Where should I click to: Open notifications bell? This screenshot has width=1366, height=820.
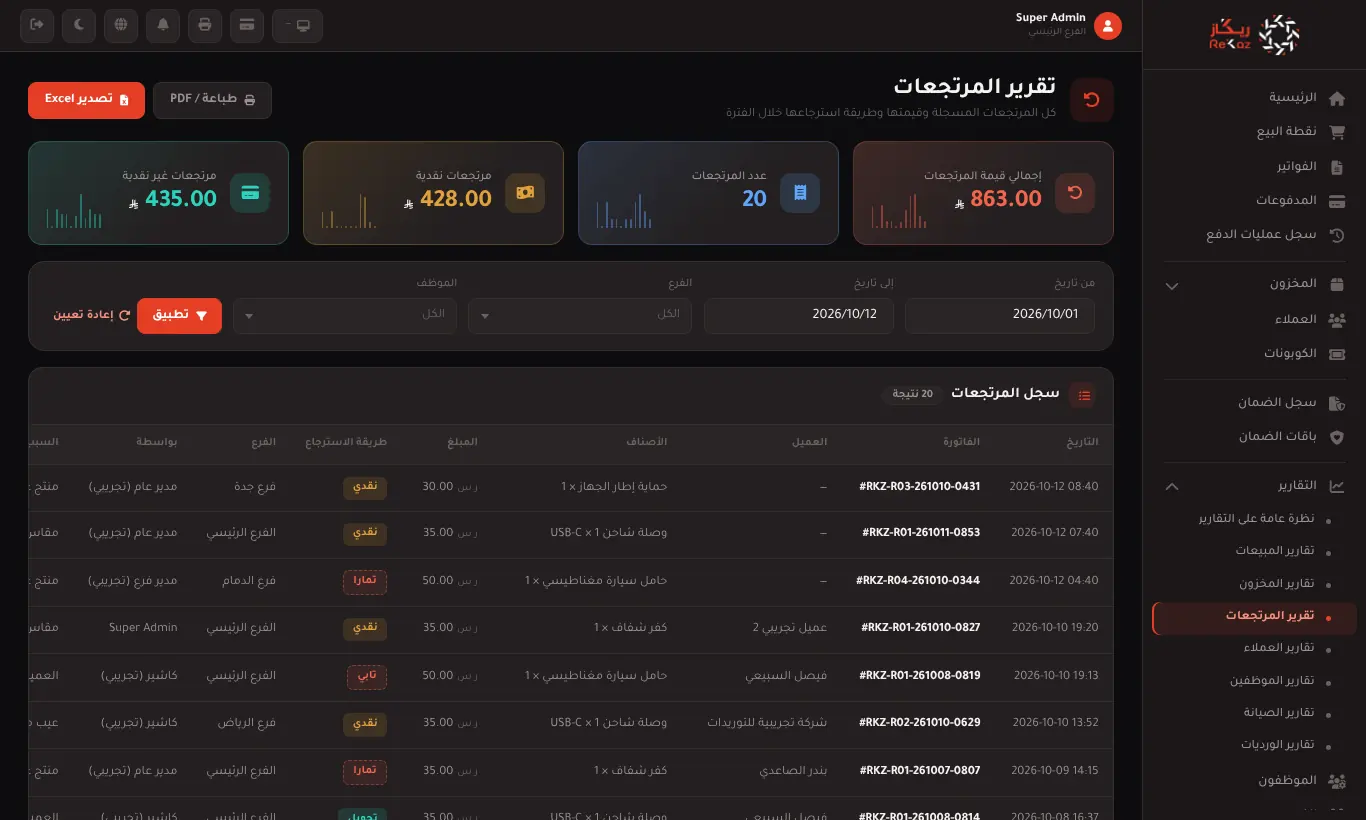coord(163,25)
